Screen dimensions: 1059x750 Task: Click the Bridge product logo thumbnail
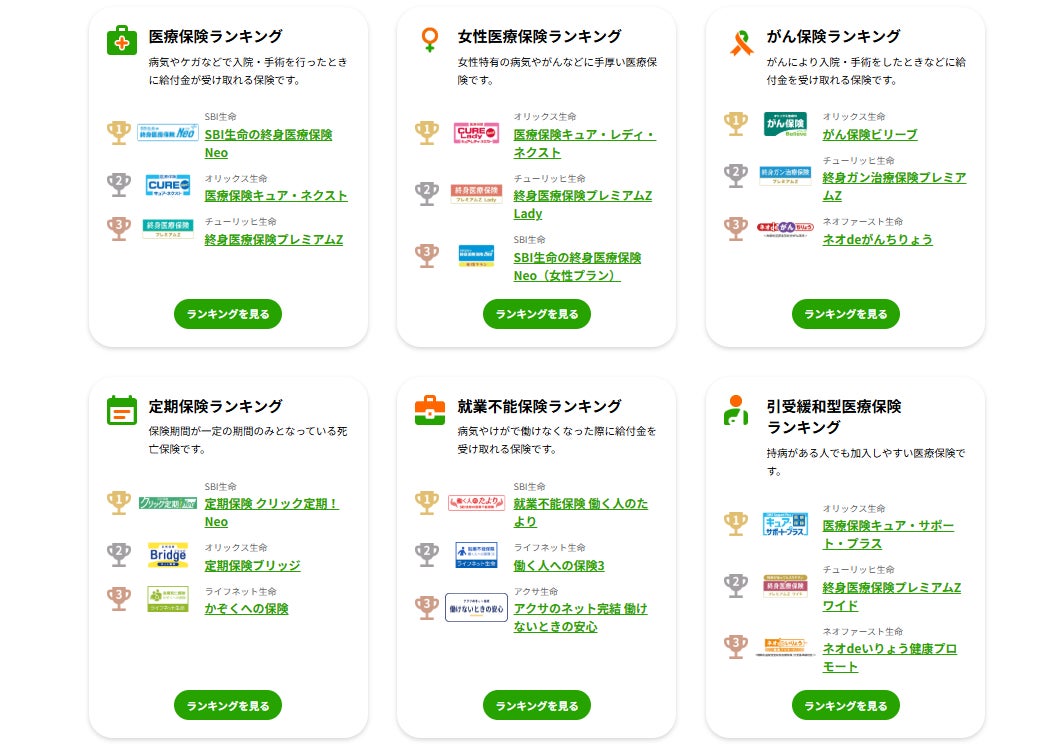168,553
